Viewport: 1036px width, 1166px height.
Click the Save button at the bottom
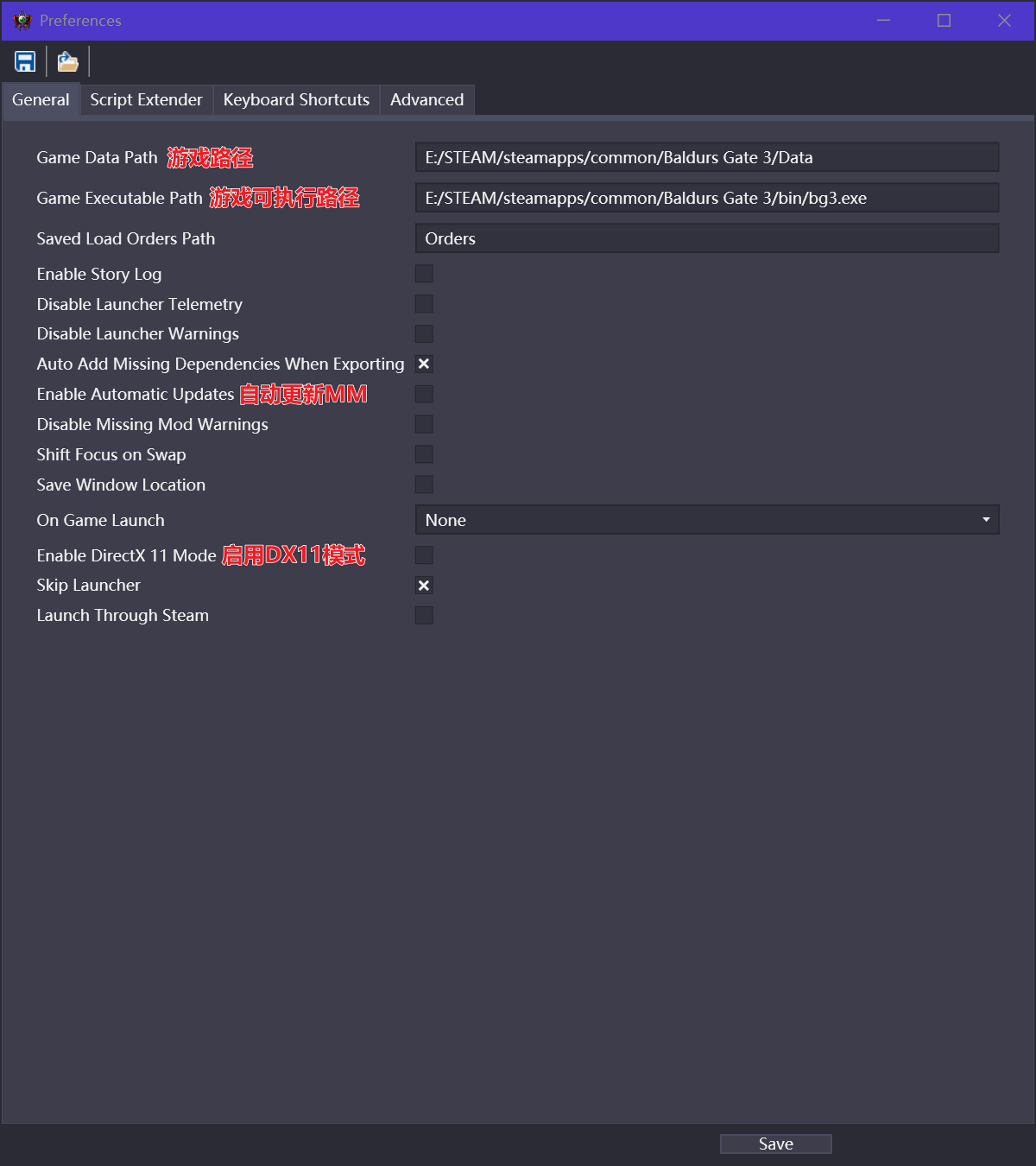coord(774,1143)
